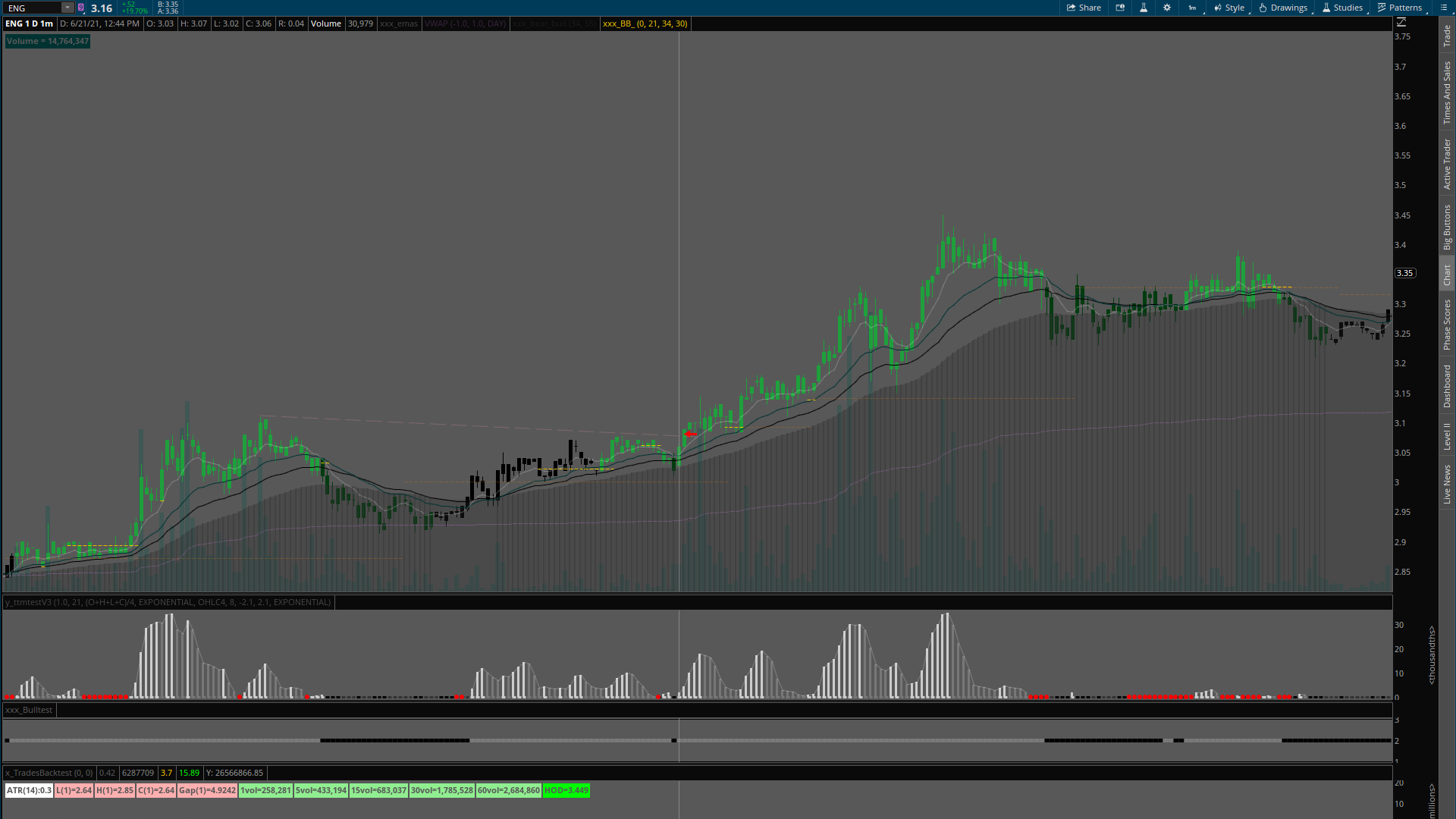This screenshot has height=819, width=1456.
Task: Open the alert notification icon
Action: 1120,8
